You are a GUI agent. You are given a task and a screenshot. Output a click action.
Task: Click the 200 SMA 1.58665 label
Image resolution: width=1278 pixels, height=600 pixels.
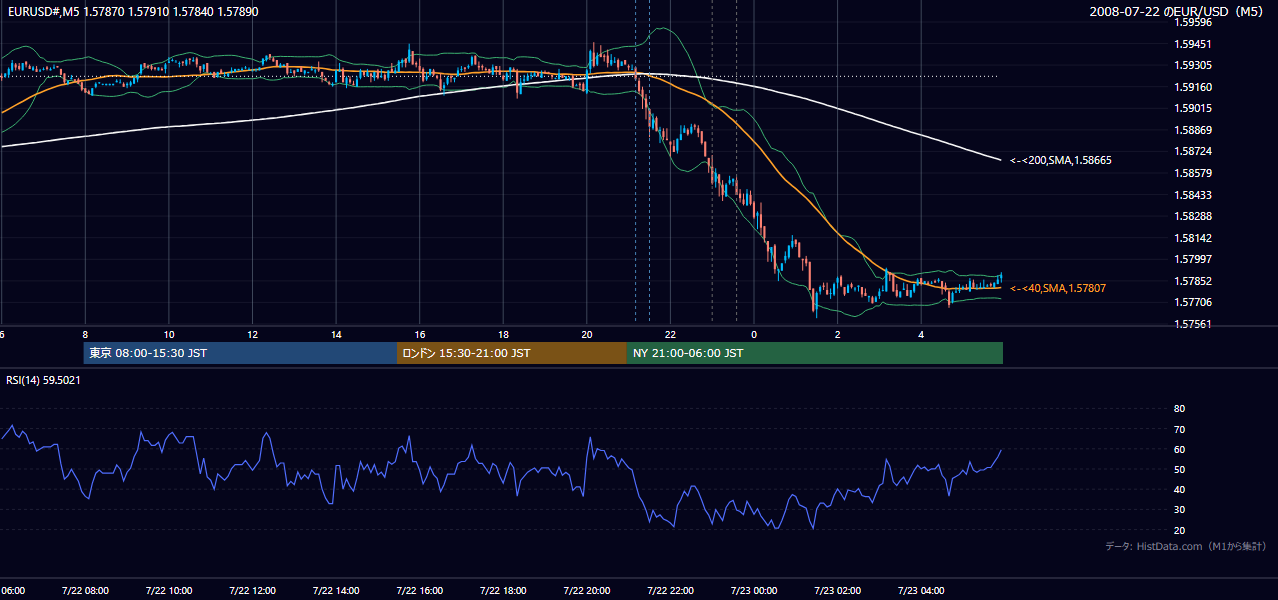pos(1060,160)
